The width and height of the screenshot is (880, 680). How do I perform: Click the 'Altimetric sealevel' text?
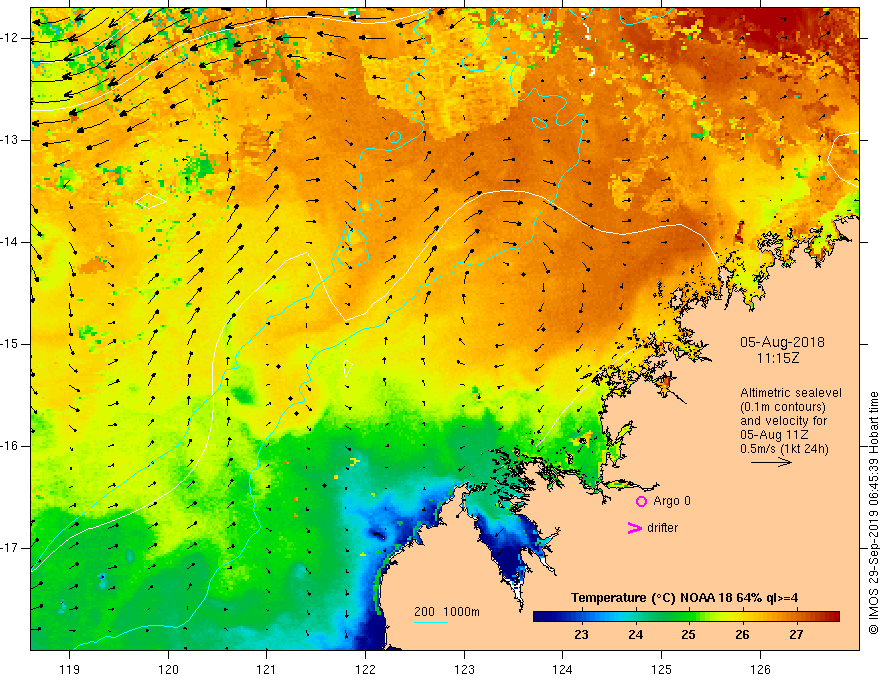pyautogui.click(x=791, y=393)
